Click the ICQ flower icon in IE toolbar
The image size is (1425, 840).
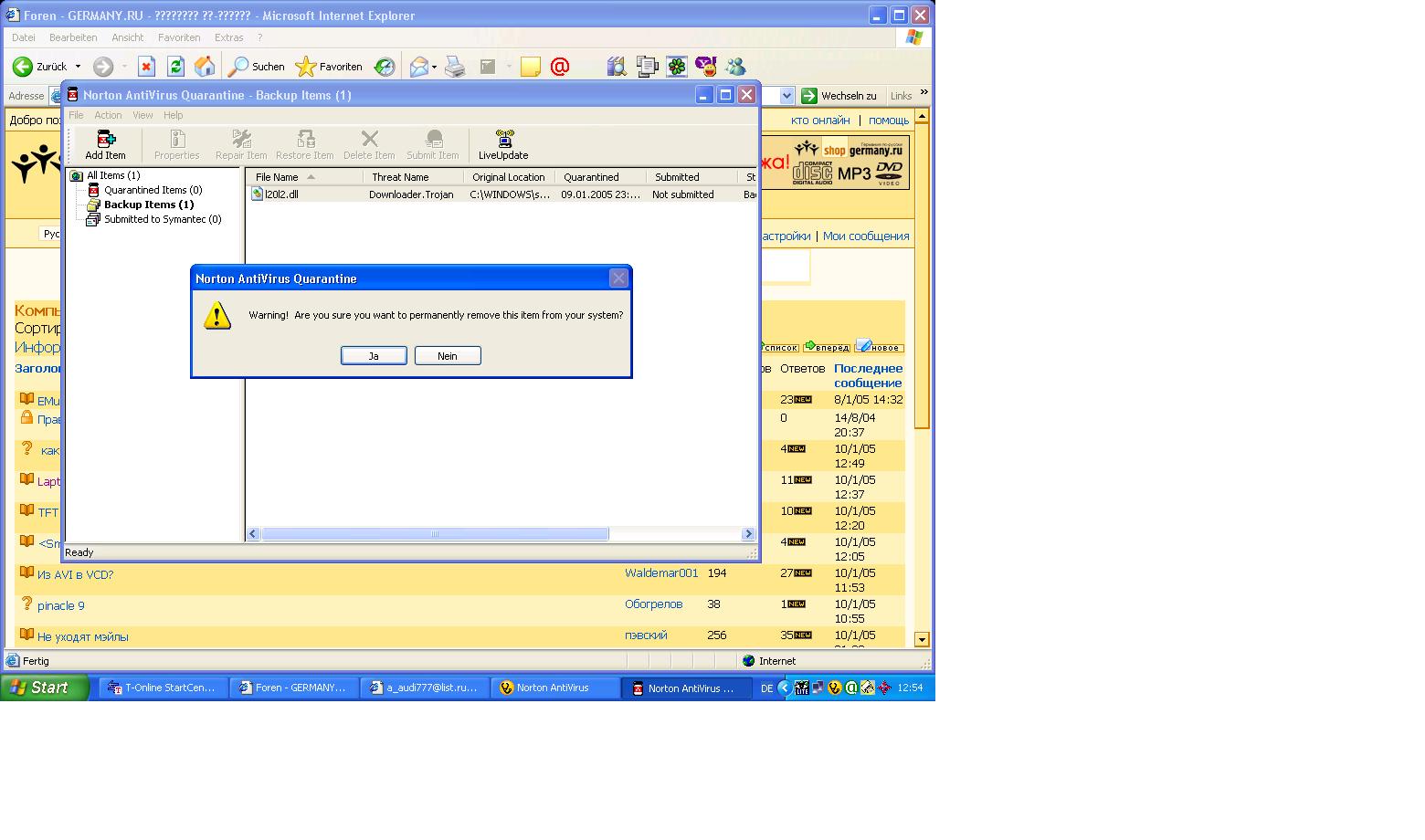[677, 66]
